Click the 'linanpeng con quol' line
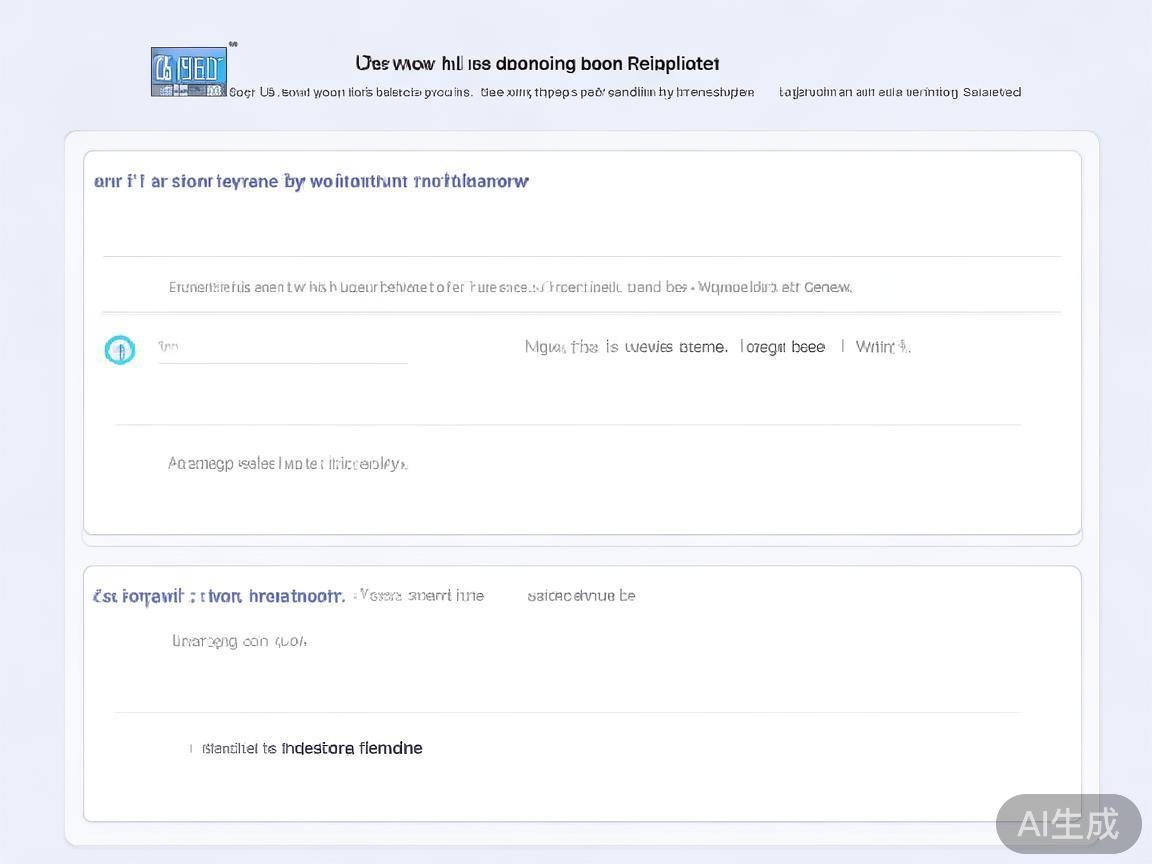Viewport: 1152px width, 864px height. (239, 641)
